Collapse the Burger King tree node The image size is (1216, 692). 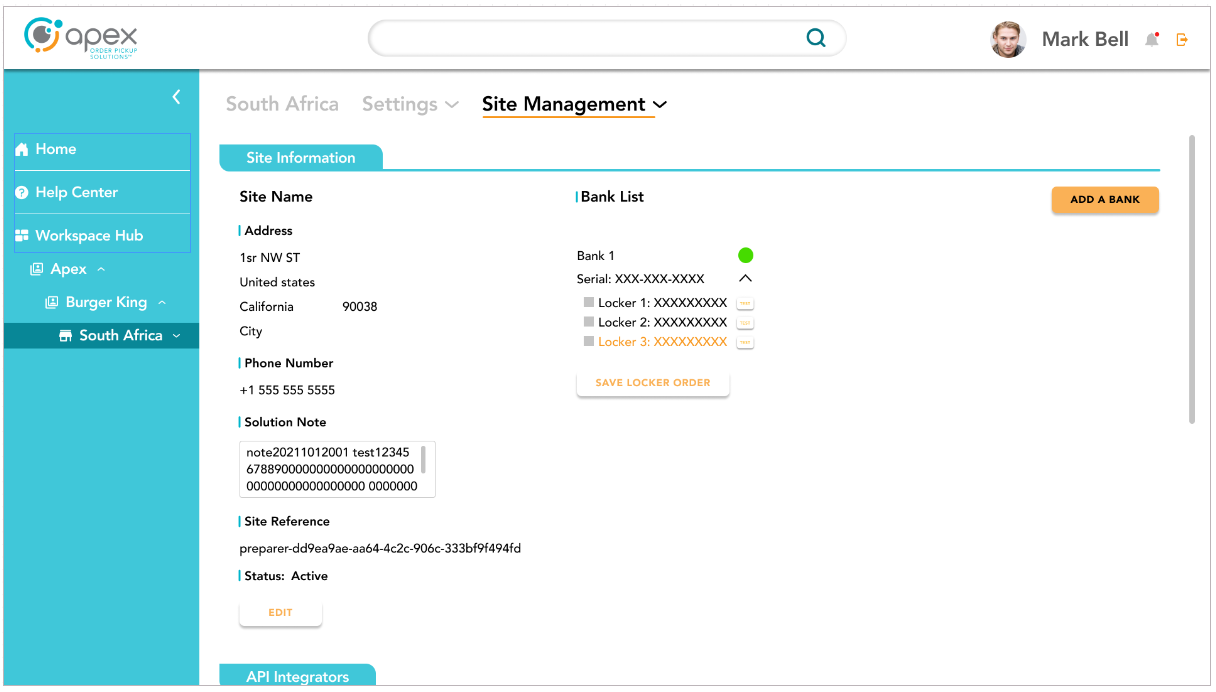pos(162,302)
